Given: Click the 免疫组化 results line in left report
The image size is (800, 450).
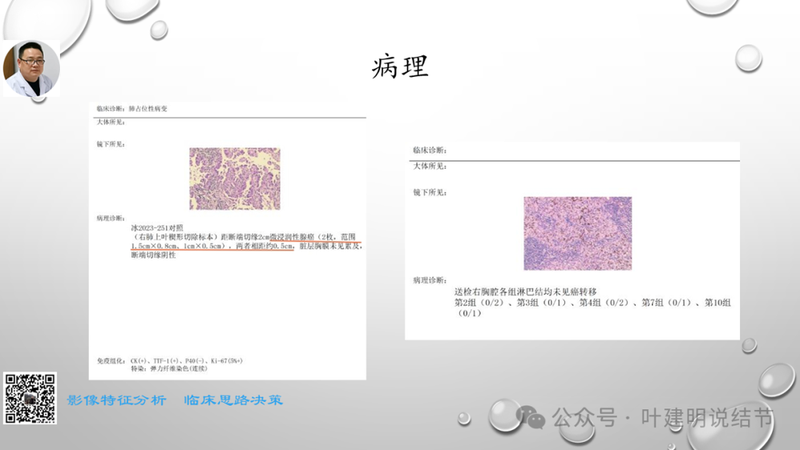Looking at the screenshot, I should (x=170, y=360).
